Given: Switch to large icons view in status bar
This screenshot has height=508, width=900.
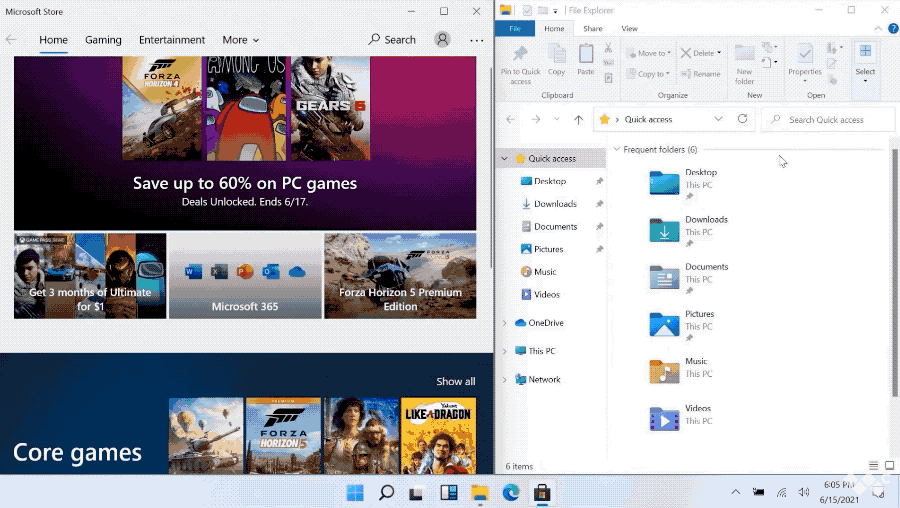Looking at the screenshot, I should coord(888,466).
